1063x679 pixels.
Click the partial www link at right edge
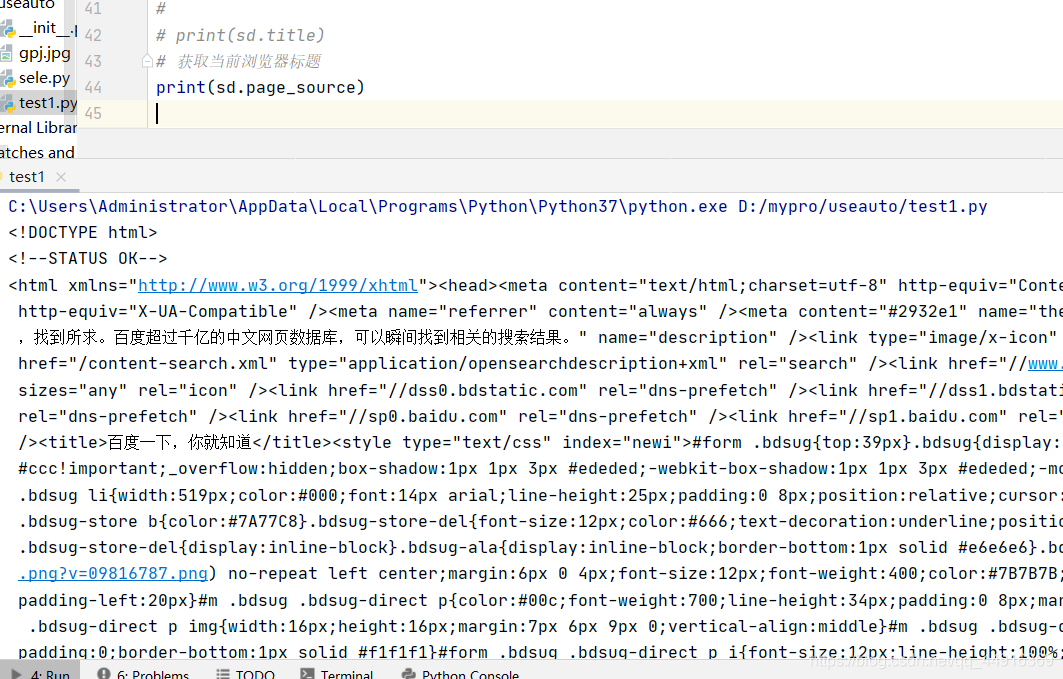[x=1045, y=364]
